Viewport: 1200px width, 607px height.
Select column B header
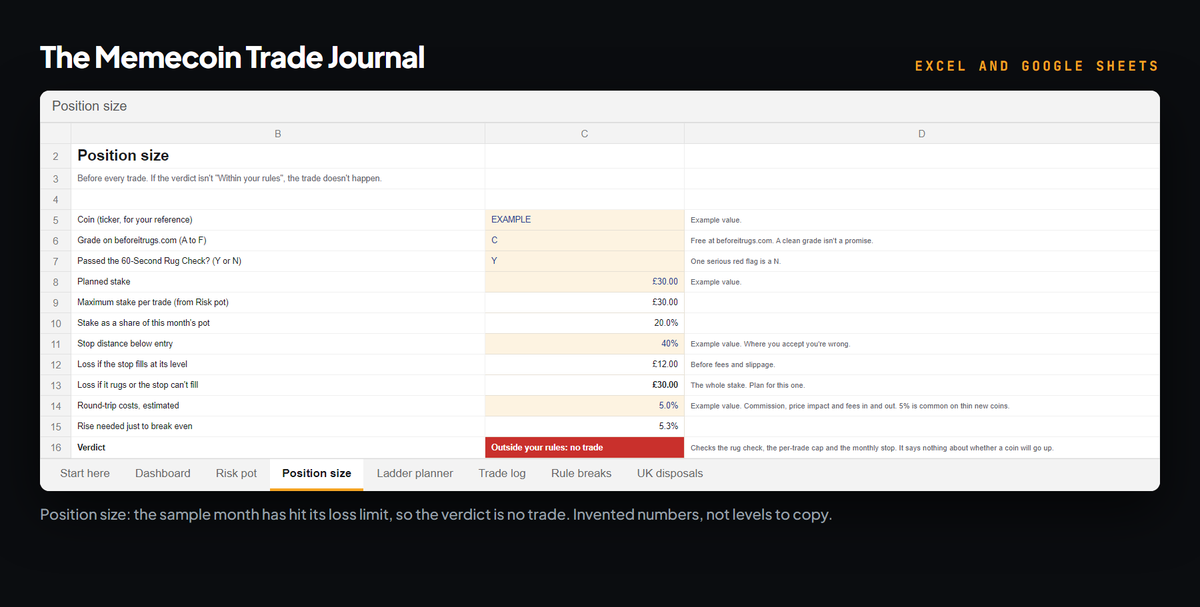pyautogui.click(x=277, y=134)
